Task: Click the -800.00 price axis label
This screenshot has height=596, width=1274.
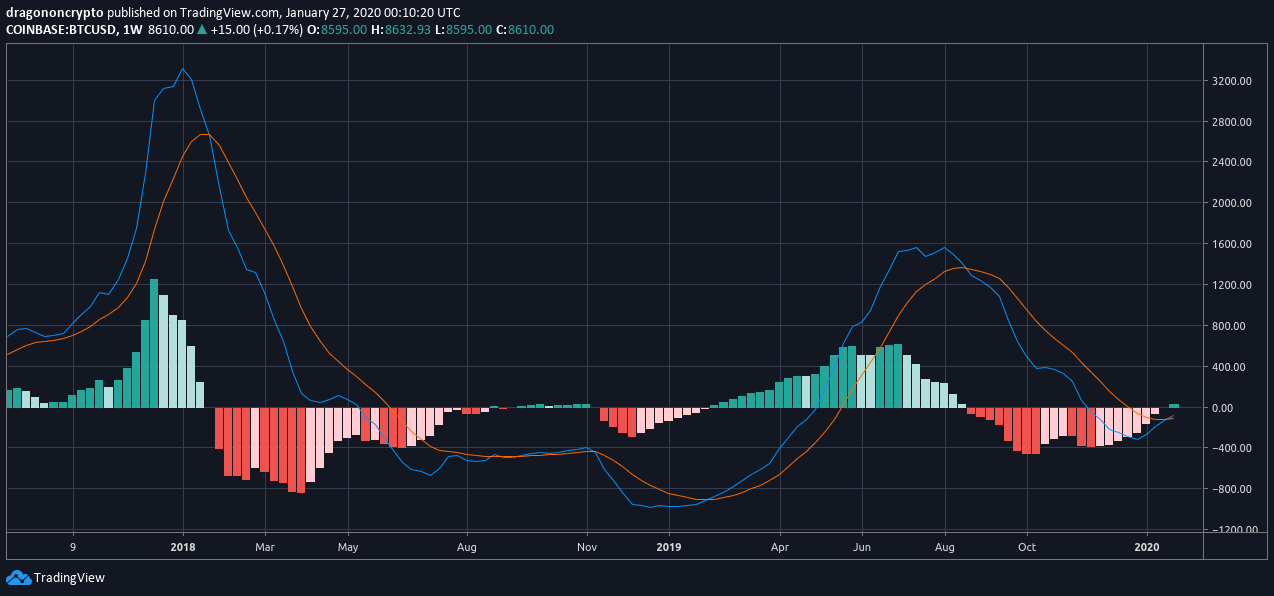Action: coord(1231,489)
